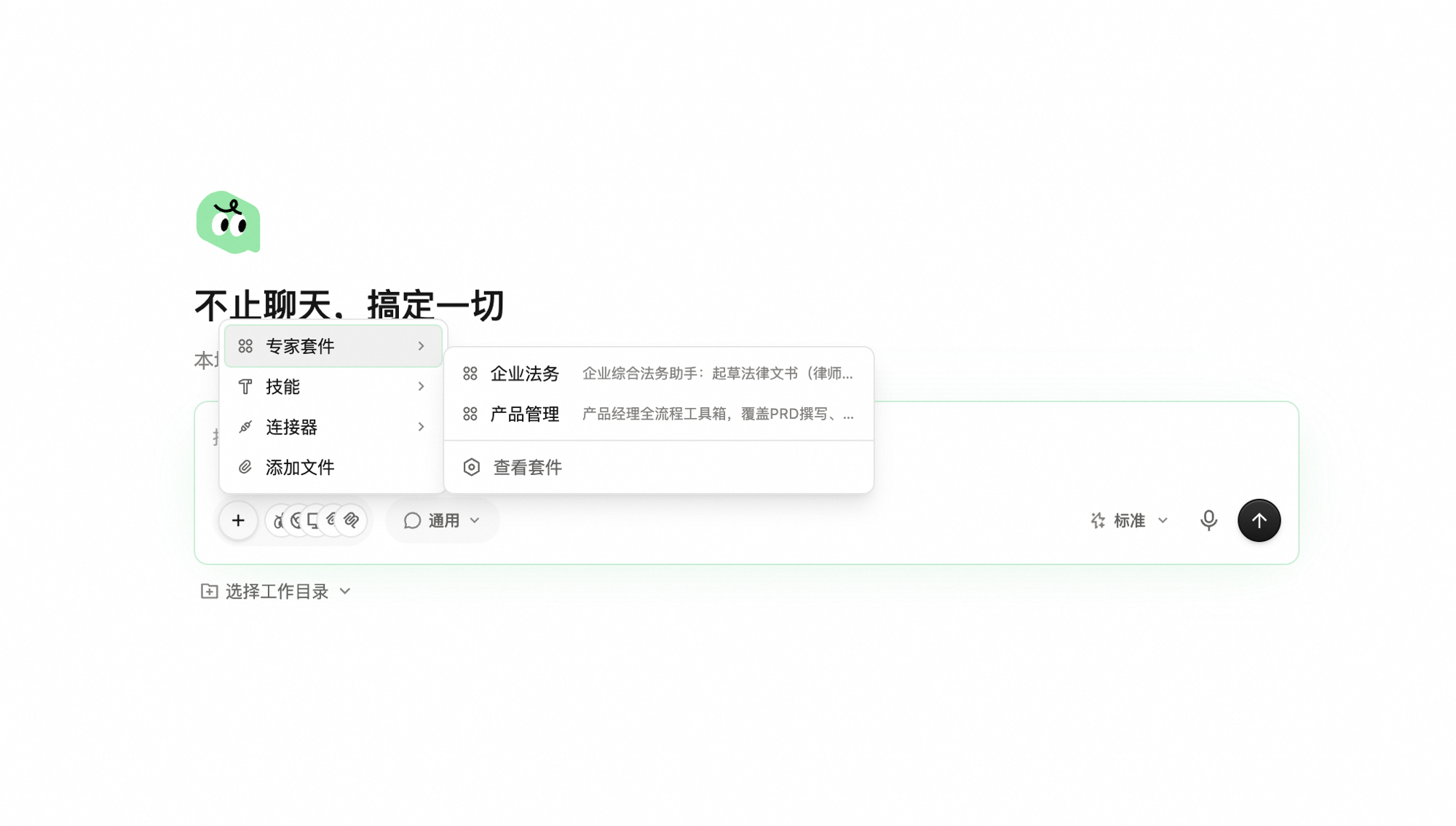The height and width of the screenshot is (826, 1456).
Task: Select the 企业法务 expert suite
Action: point(658,374)
